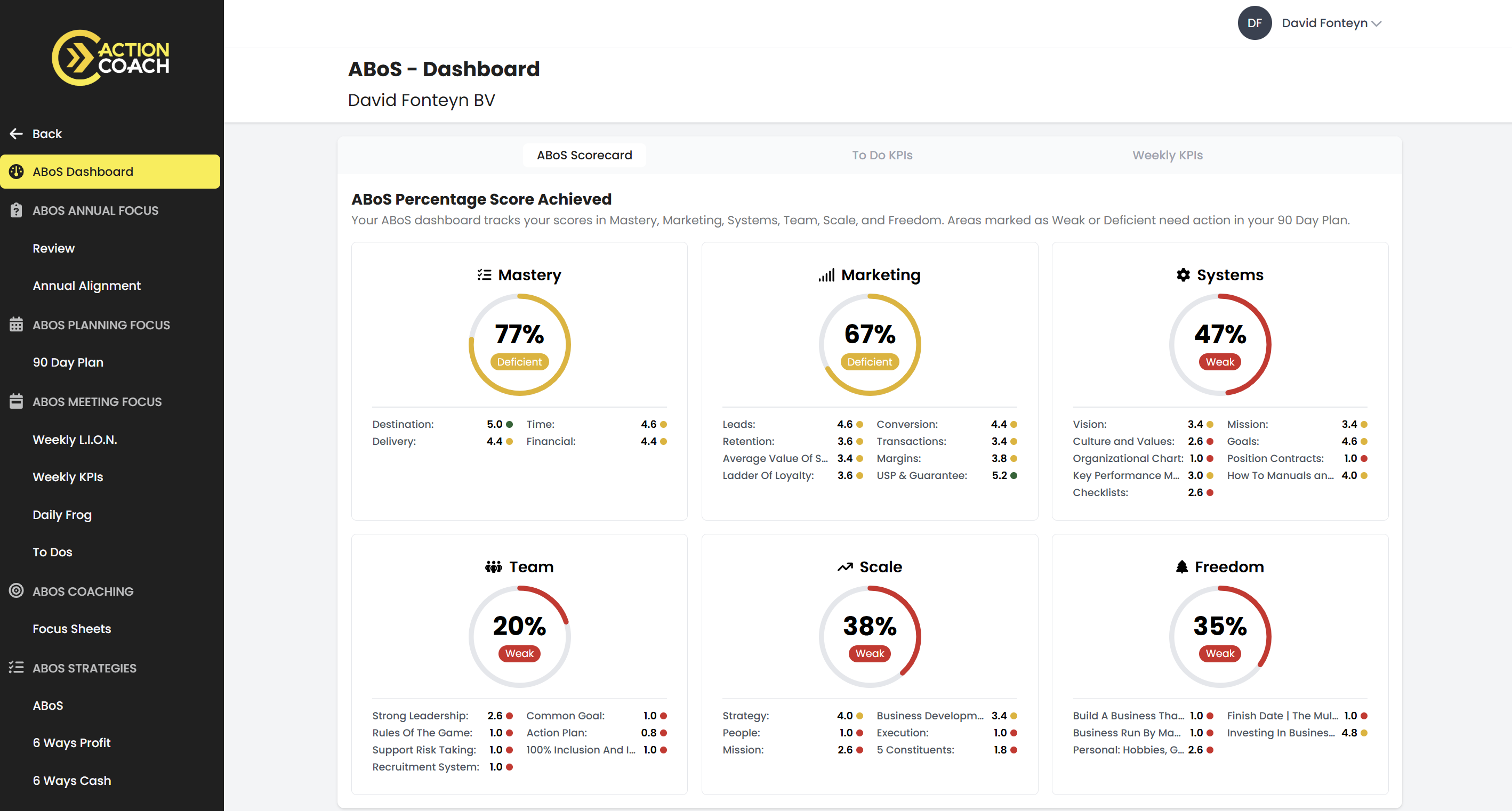Screen dimensions: 1512x811
Task: Expand the David Fonteyn account dropdown
Action: [1331, 23]
